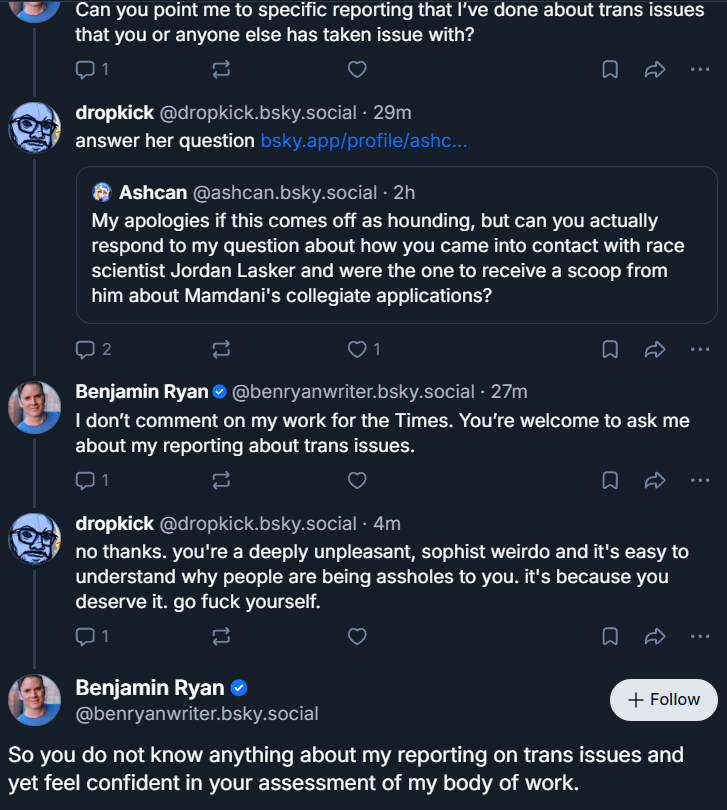Toggle bookmark on dropkick's 29m post
This screenshot has height=810, width=727.
click(610, 349)
